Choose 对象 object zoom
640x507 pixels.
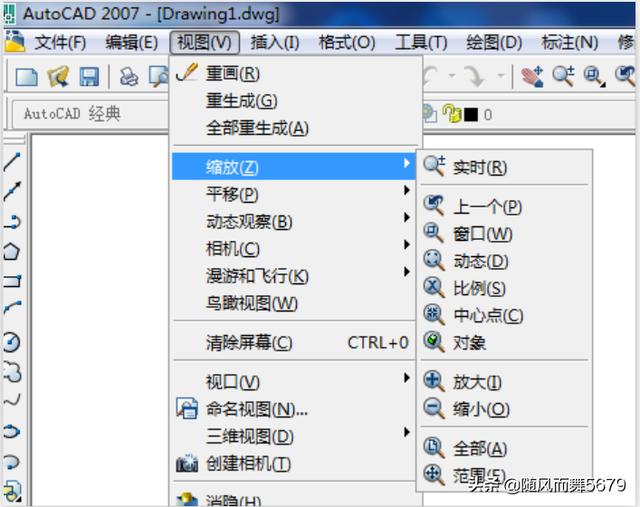pos(504,342)
